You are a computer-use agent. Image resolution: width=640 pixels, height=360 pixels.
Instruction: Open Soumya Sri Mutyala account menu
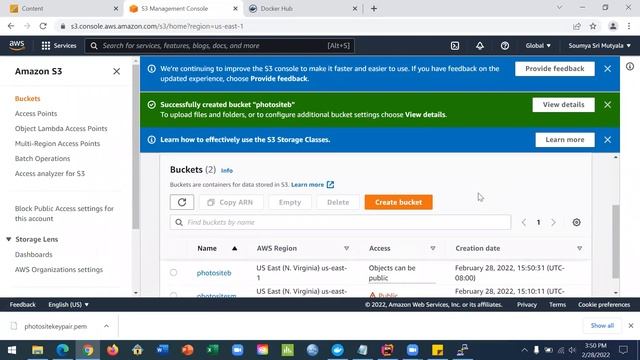coord(599,46)
